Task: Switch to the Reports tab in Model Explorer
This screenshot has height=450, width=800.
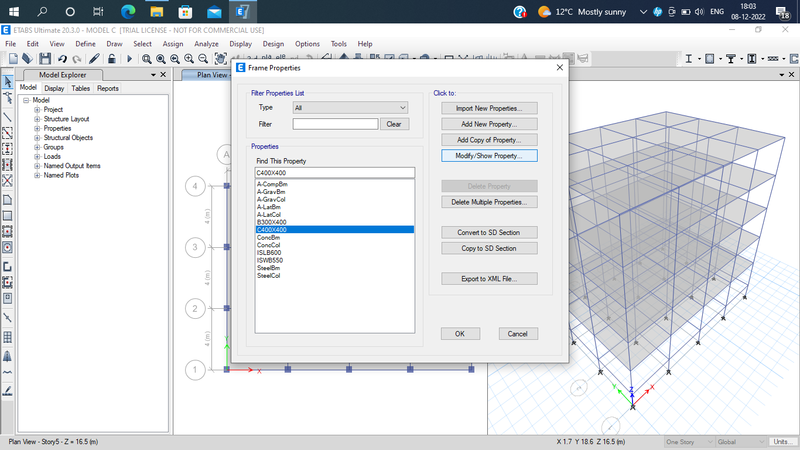Action: [x=108, y=88]
